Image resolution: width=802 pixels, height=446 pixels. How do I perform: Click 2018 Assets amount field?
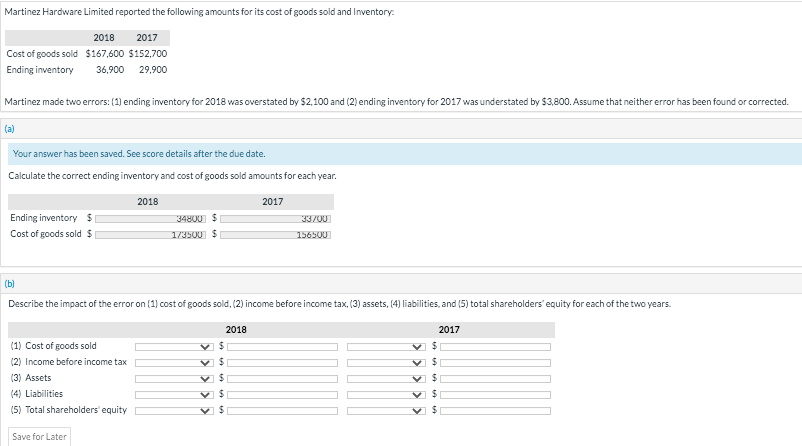pos(282,379)
